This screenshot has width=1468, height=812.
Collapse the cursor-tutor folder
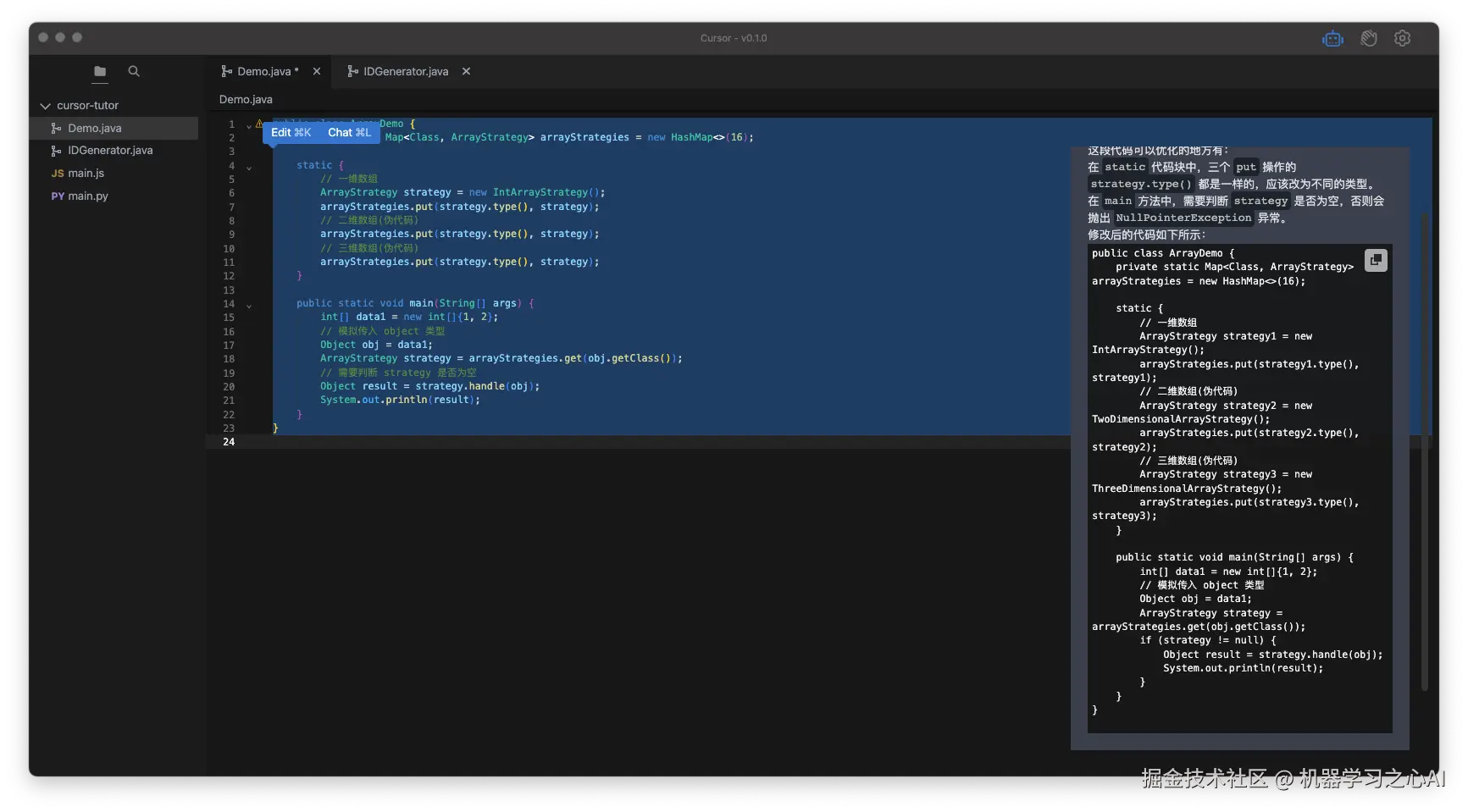(46, 106)
